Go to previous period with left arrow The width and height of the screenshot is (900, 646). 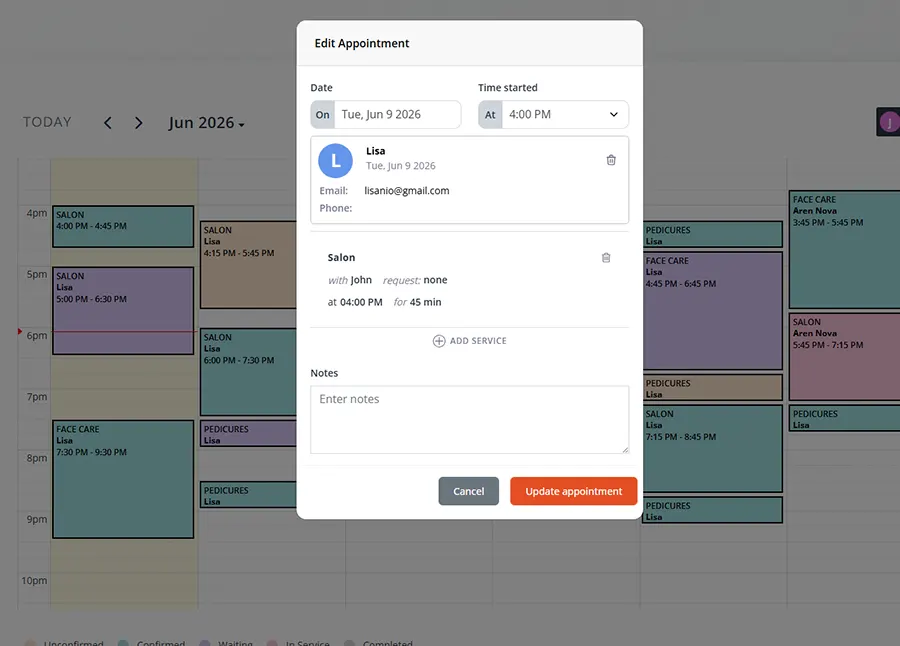108,123
